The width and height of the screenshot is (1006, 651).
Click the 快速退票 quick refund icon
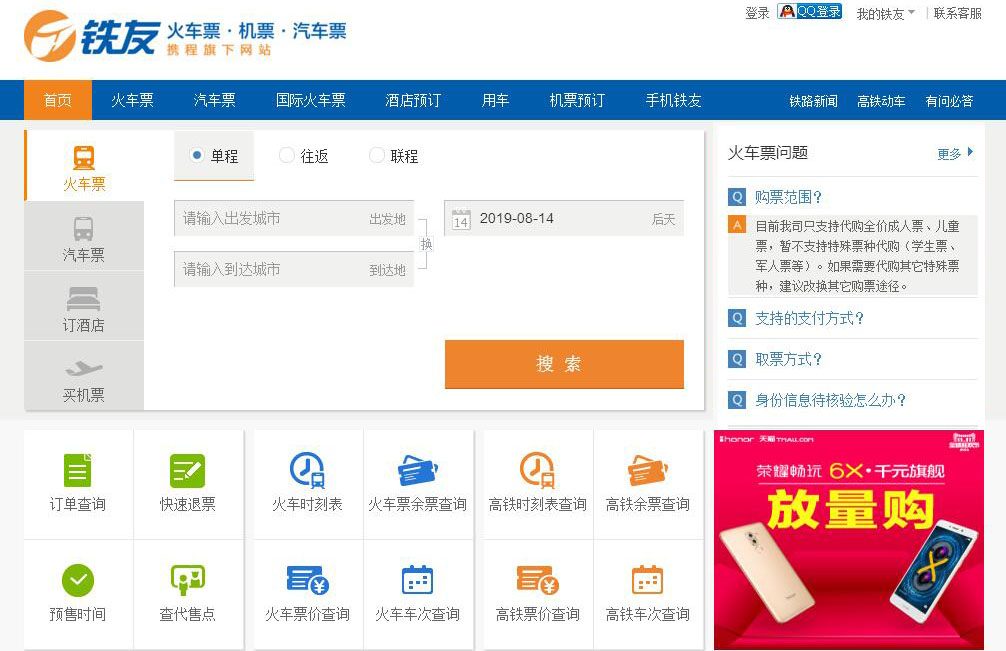coord(187,471)
